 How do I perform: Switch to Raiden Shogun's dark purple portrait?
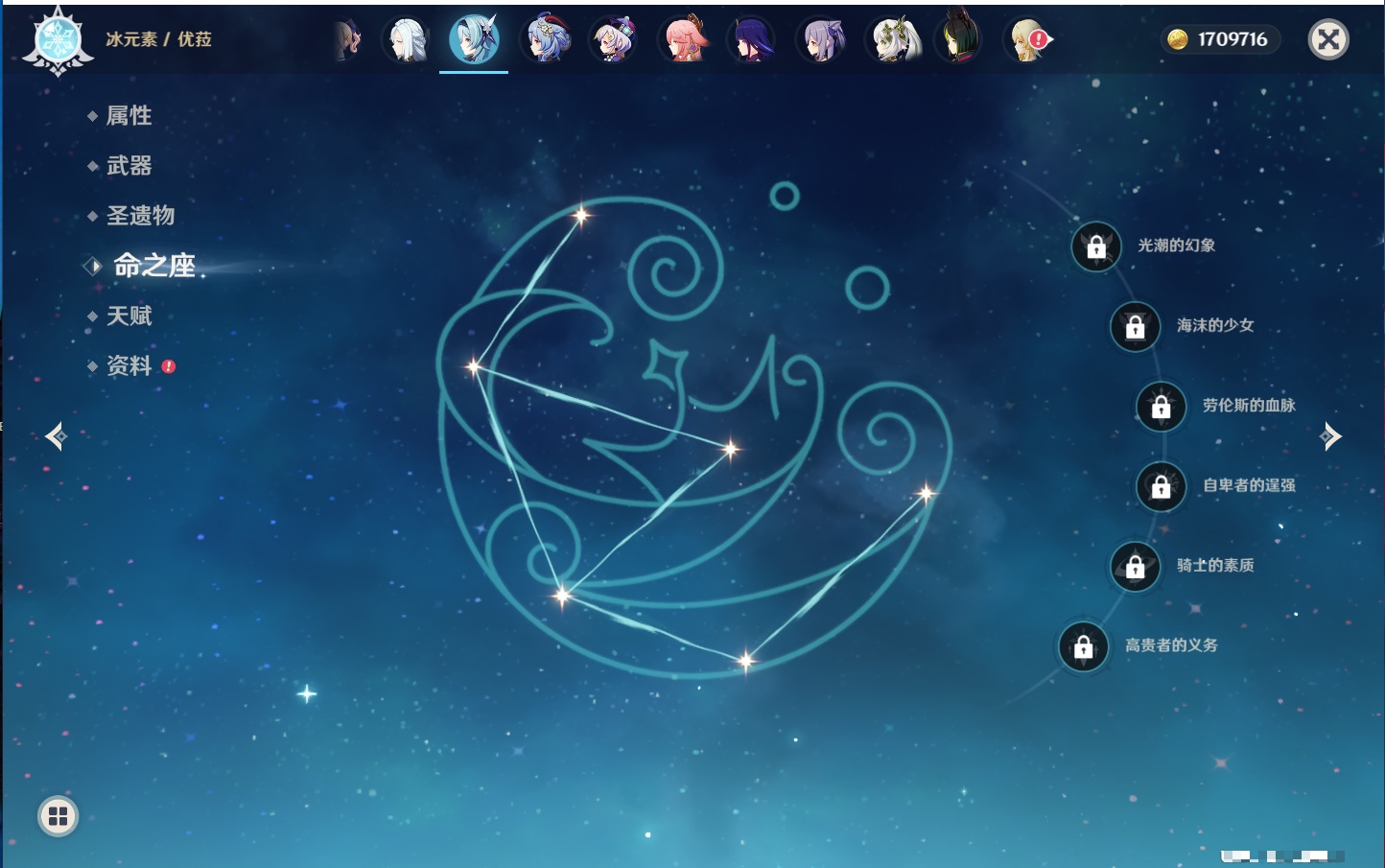click(x=752, y=40)
